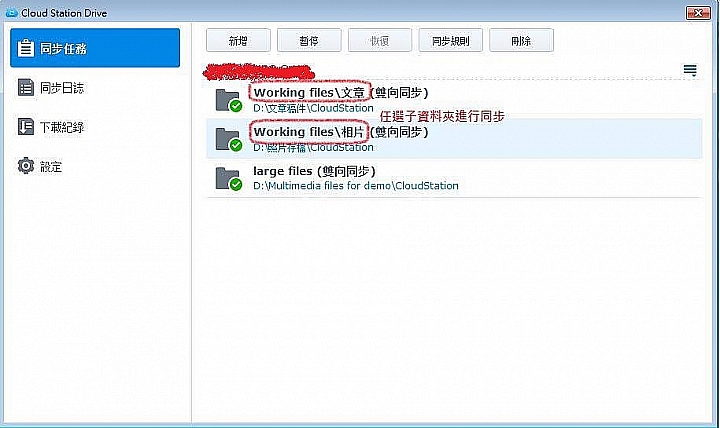Click the 下載紀錄 download icon

26,127
